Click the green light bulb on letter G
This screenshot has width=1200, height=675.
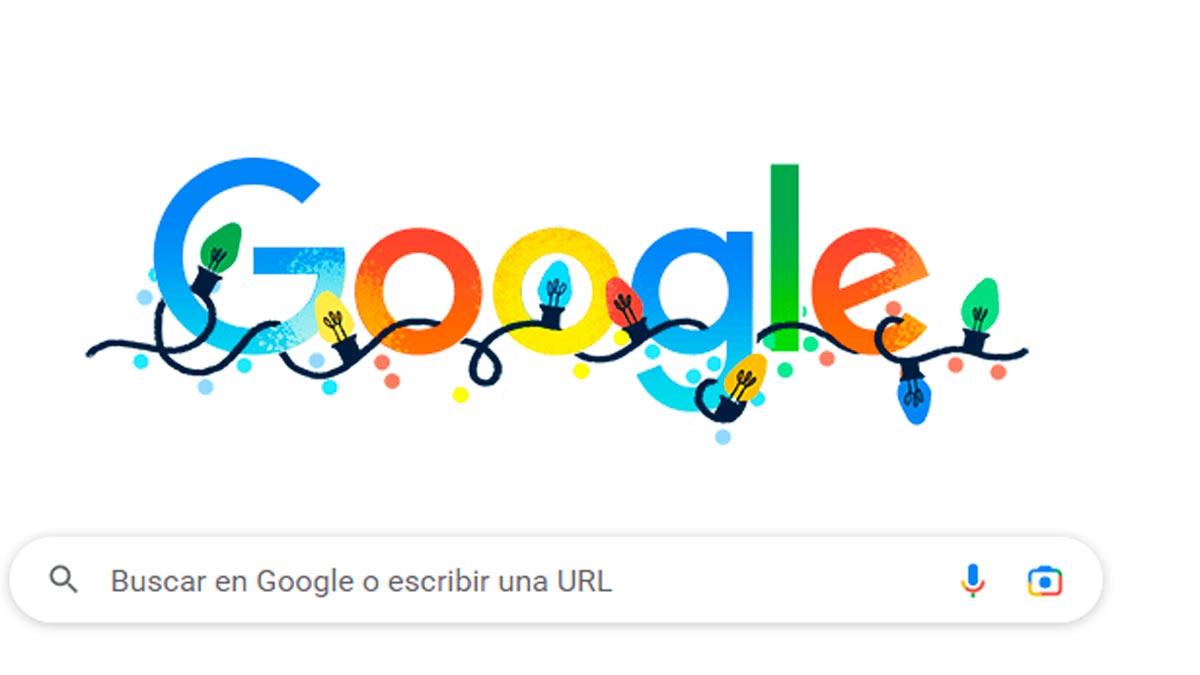[x=221, y=249]
